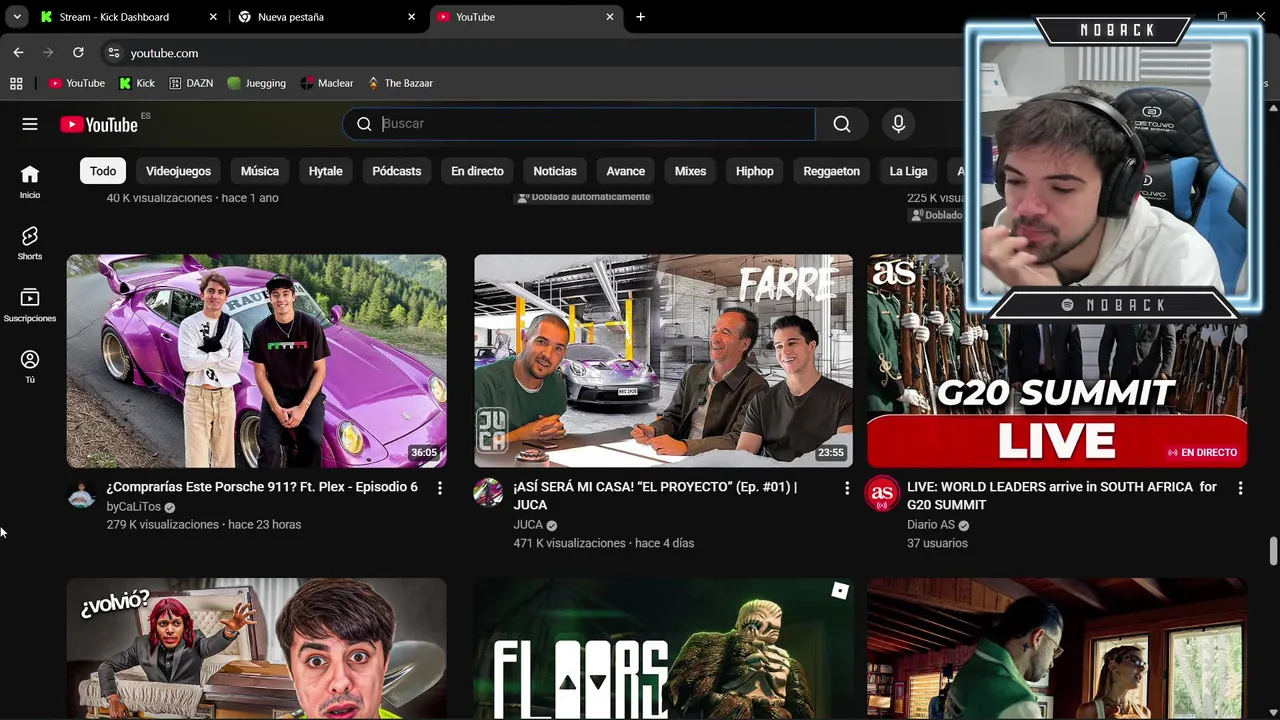Screen dimensions: 1280x720
Task: Open The Bazaar bookmark
Action: (x=400, y=83)
